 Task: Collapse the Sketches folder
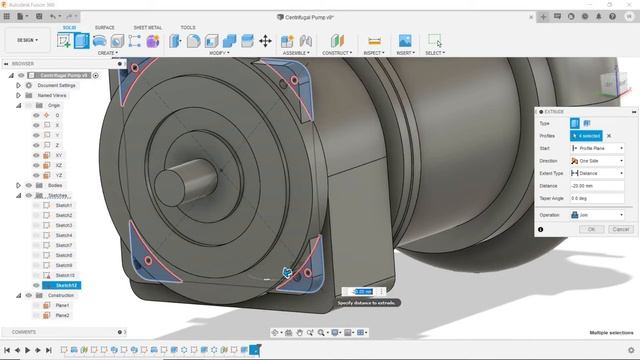click(18, 196)
